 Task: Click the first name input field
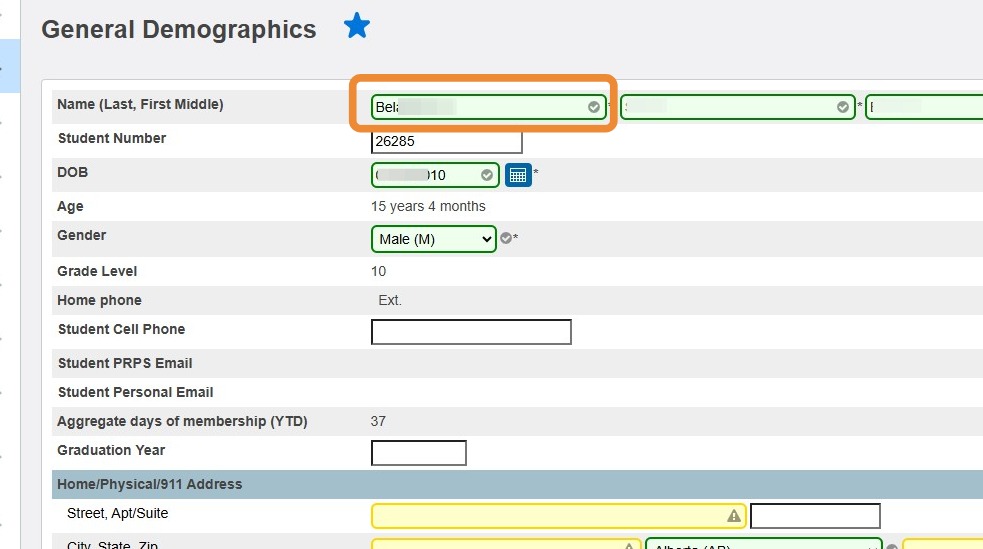pos(730,107)
